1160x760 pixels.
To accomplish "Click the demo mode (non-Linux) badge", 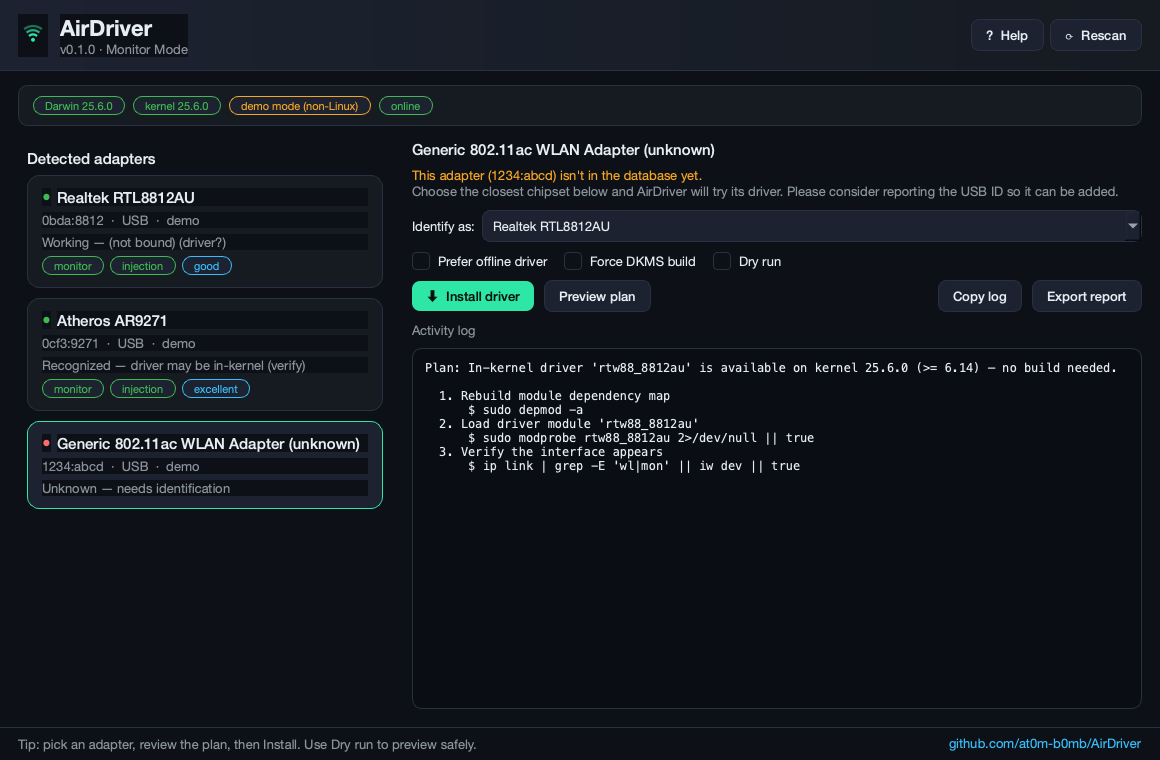I will [x=300, y=106].
